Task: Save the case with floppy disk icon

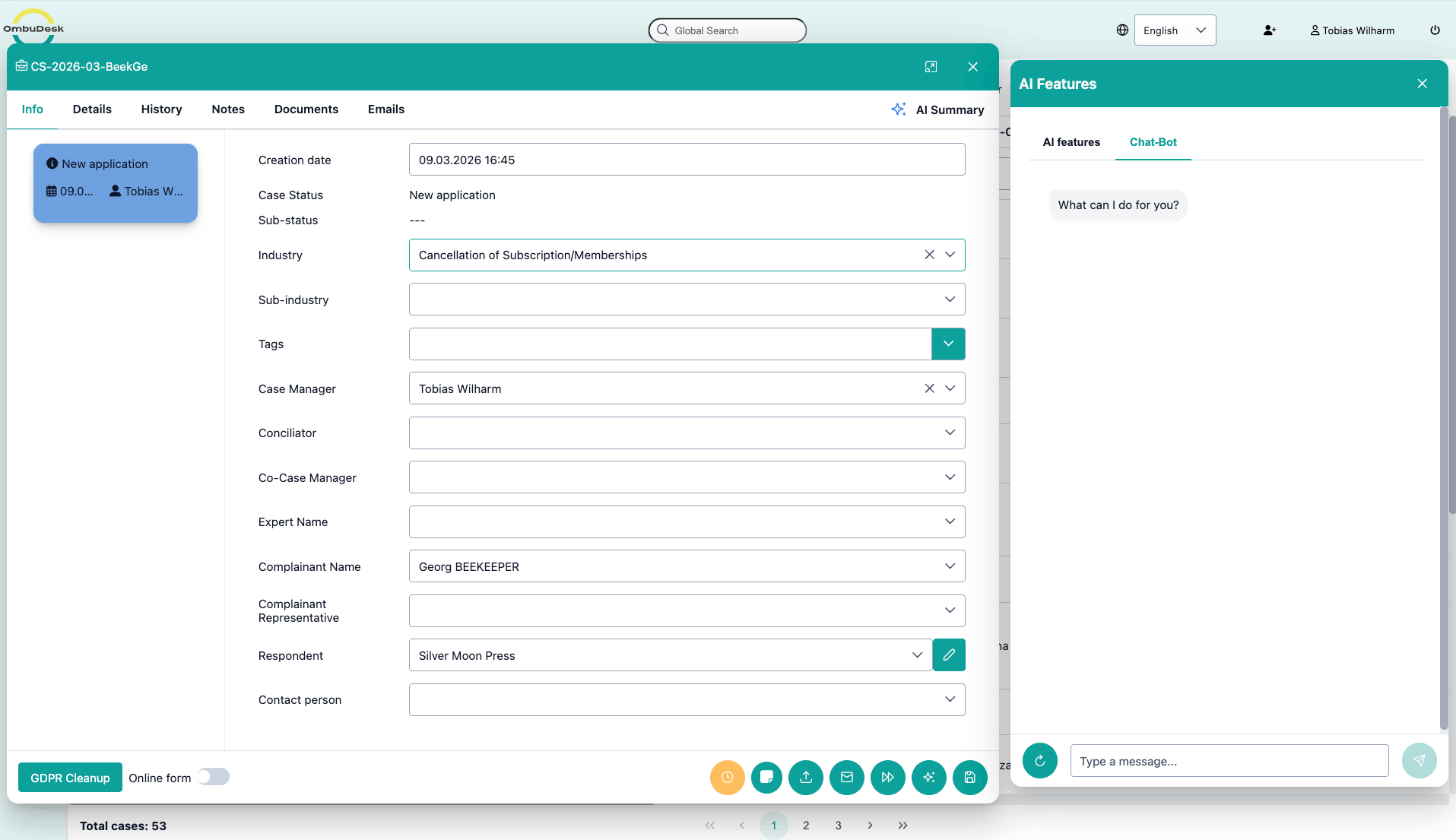Action: [x=969, y=777]
